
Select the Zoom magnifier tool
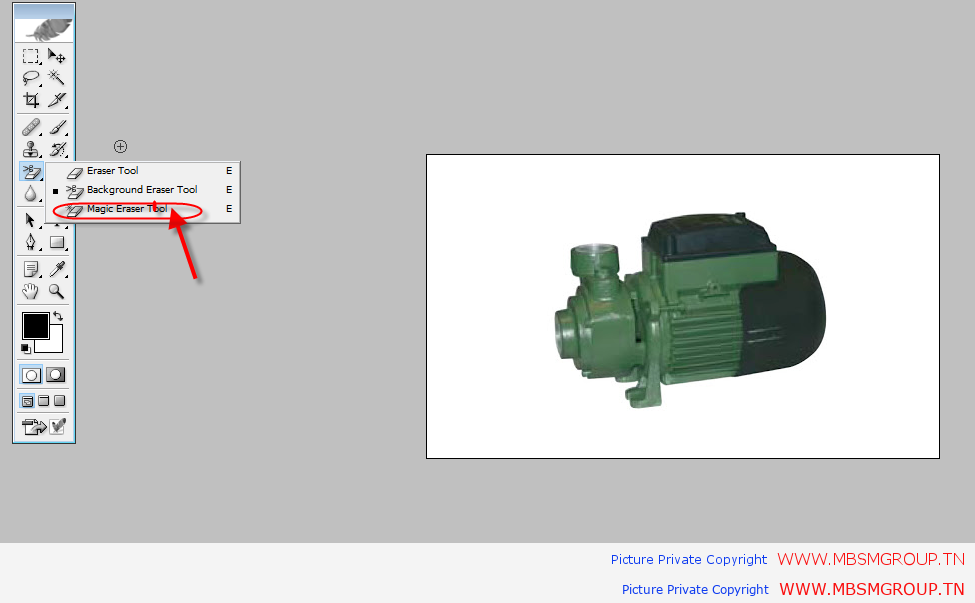click(x=57, y=291)
